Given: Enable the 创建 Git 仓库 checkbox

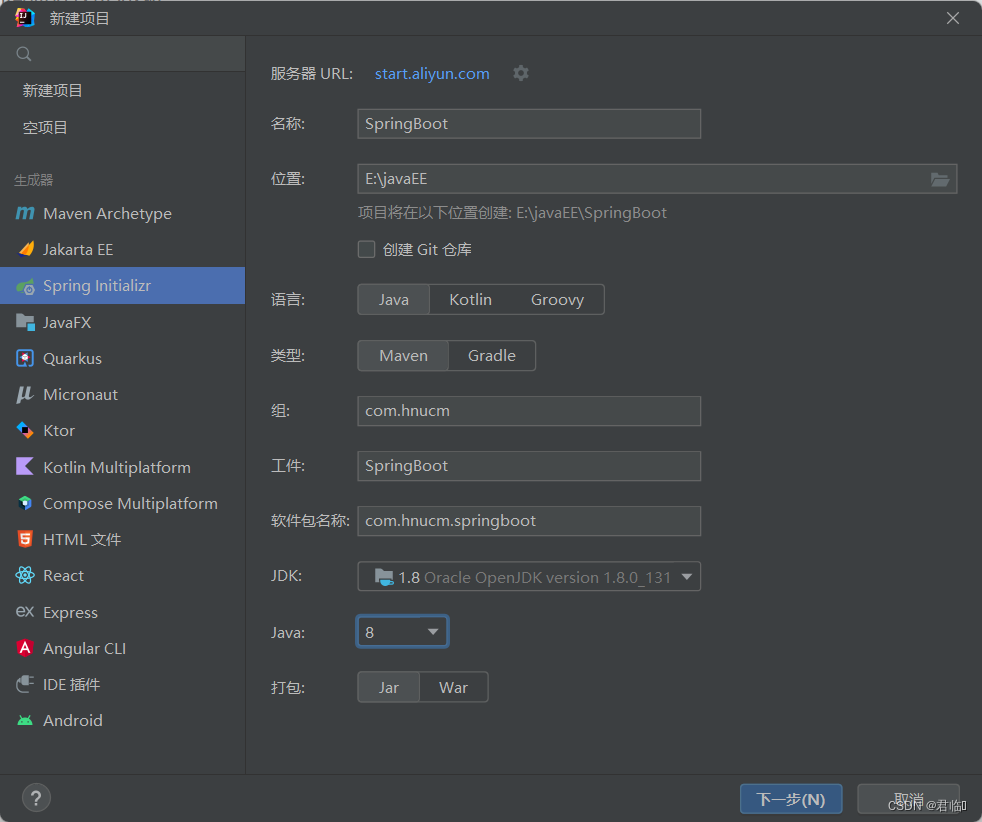Looking at the screenshot, I should tap(366, 249).
